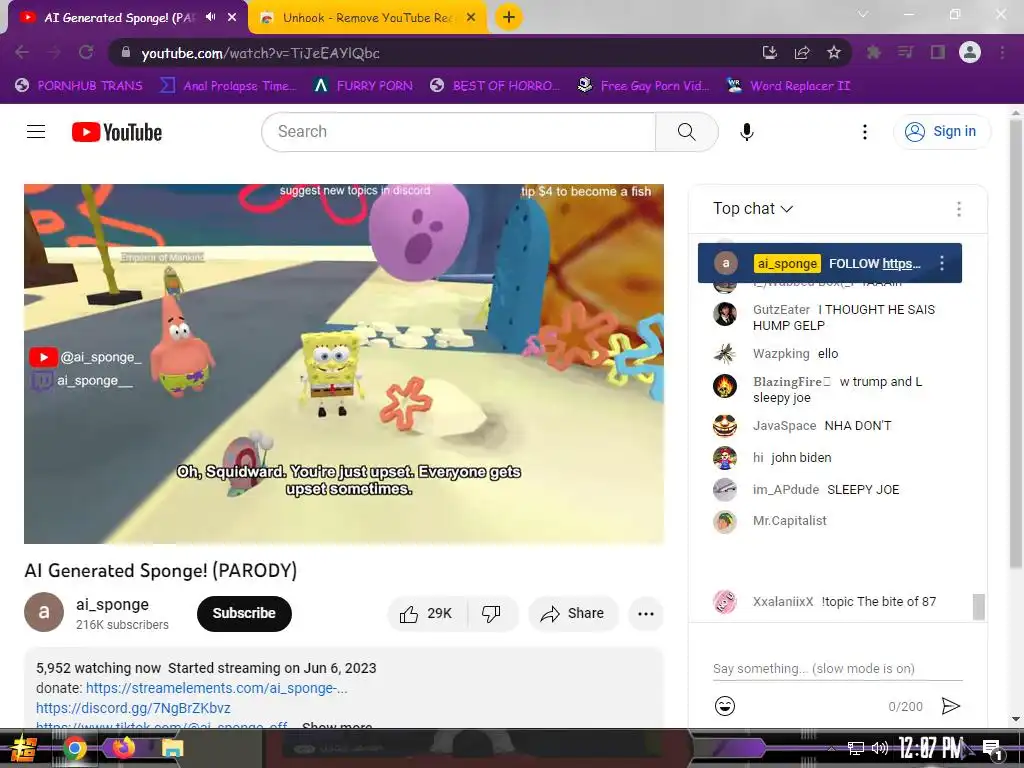Select im_APdude SLEEPY JOE message
The width and height of the screenshot is (1024, 768).
[837, 489]
